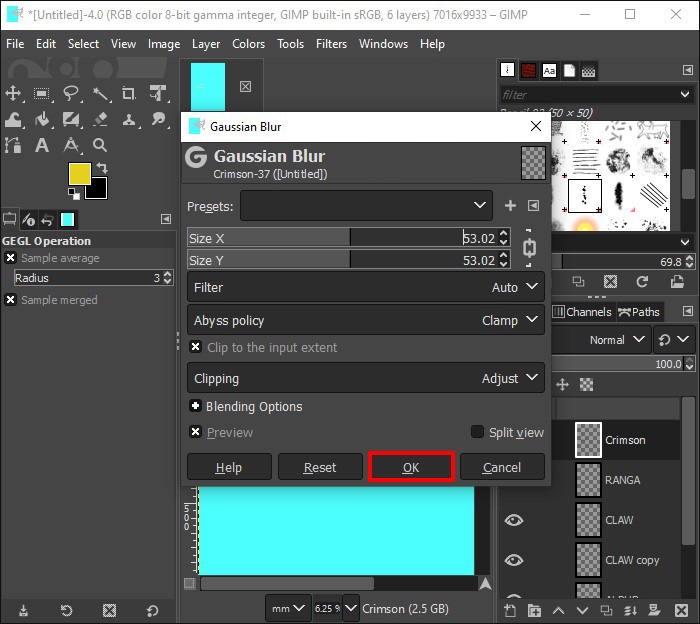Open the zoom percentage dropdown
This screenshot has width=700, height=624.
(x=351, y=608)
